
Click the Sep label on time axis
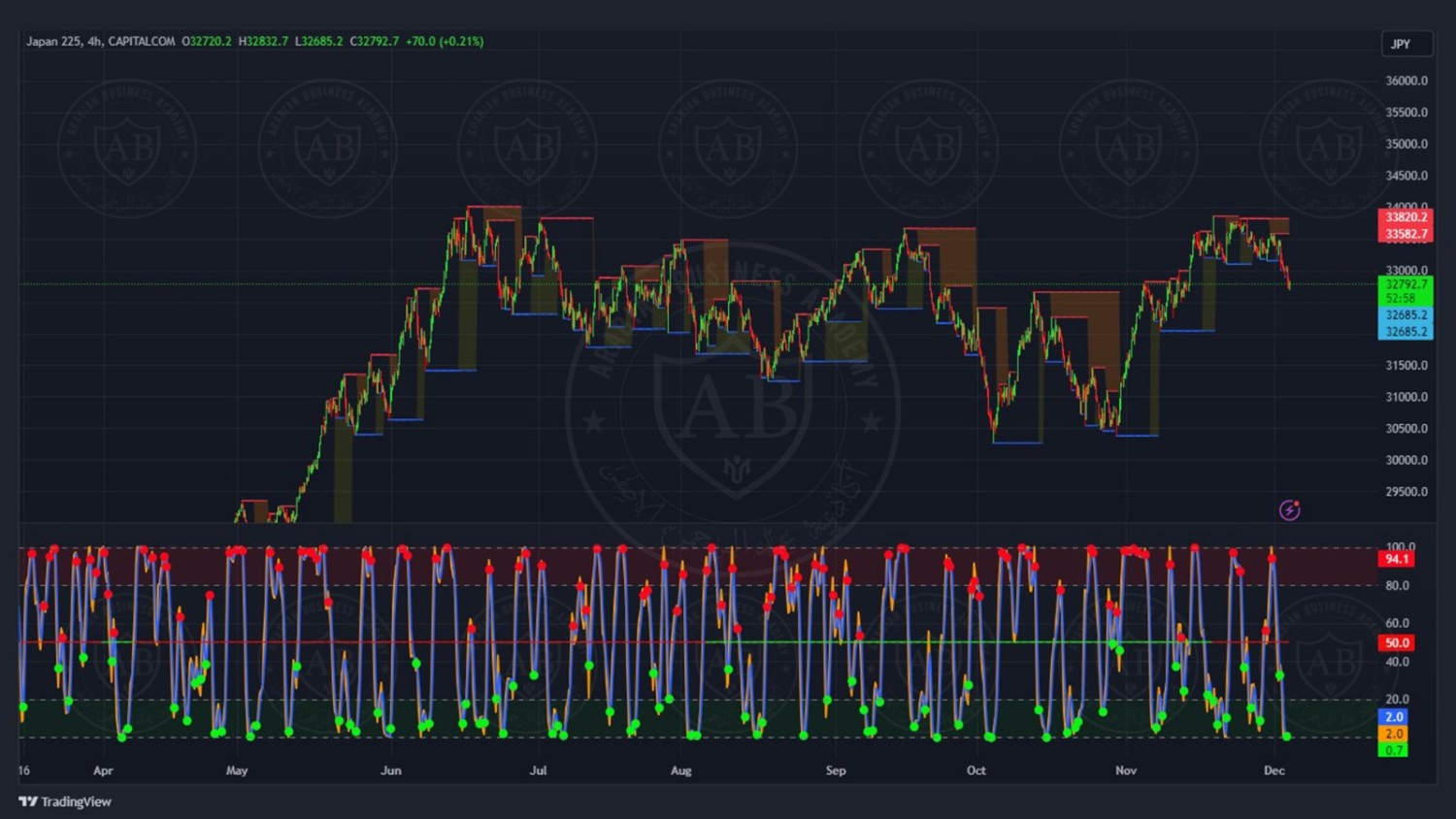point(836,770)
